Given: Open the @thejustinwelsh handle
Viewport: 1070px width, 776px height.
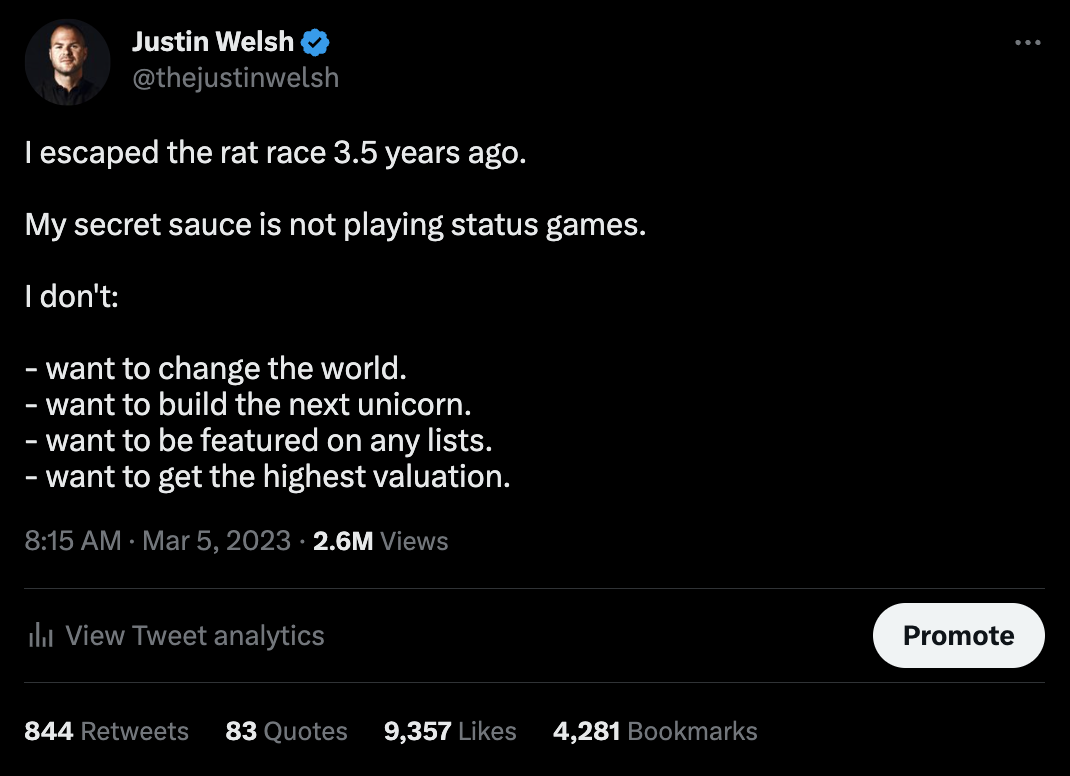Looking at the screenshot, I should click(235, 78).
